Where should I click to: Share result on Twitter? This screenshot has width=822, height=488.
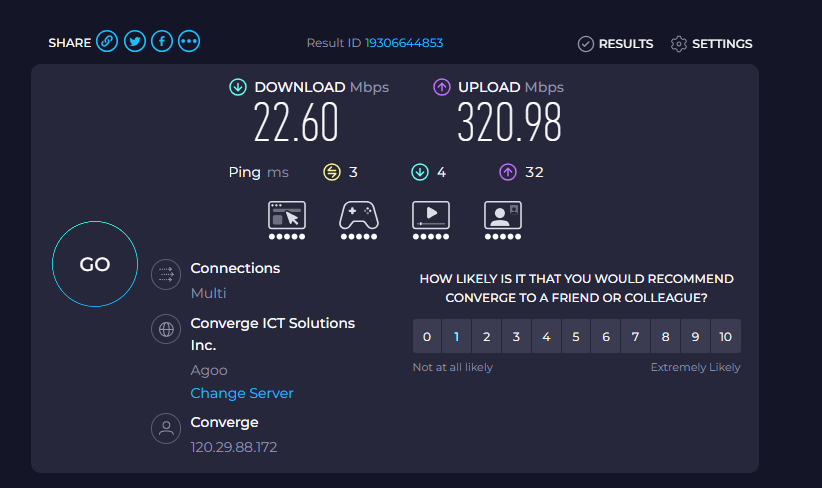tap(135, 41)
